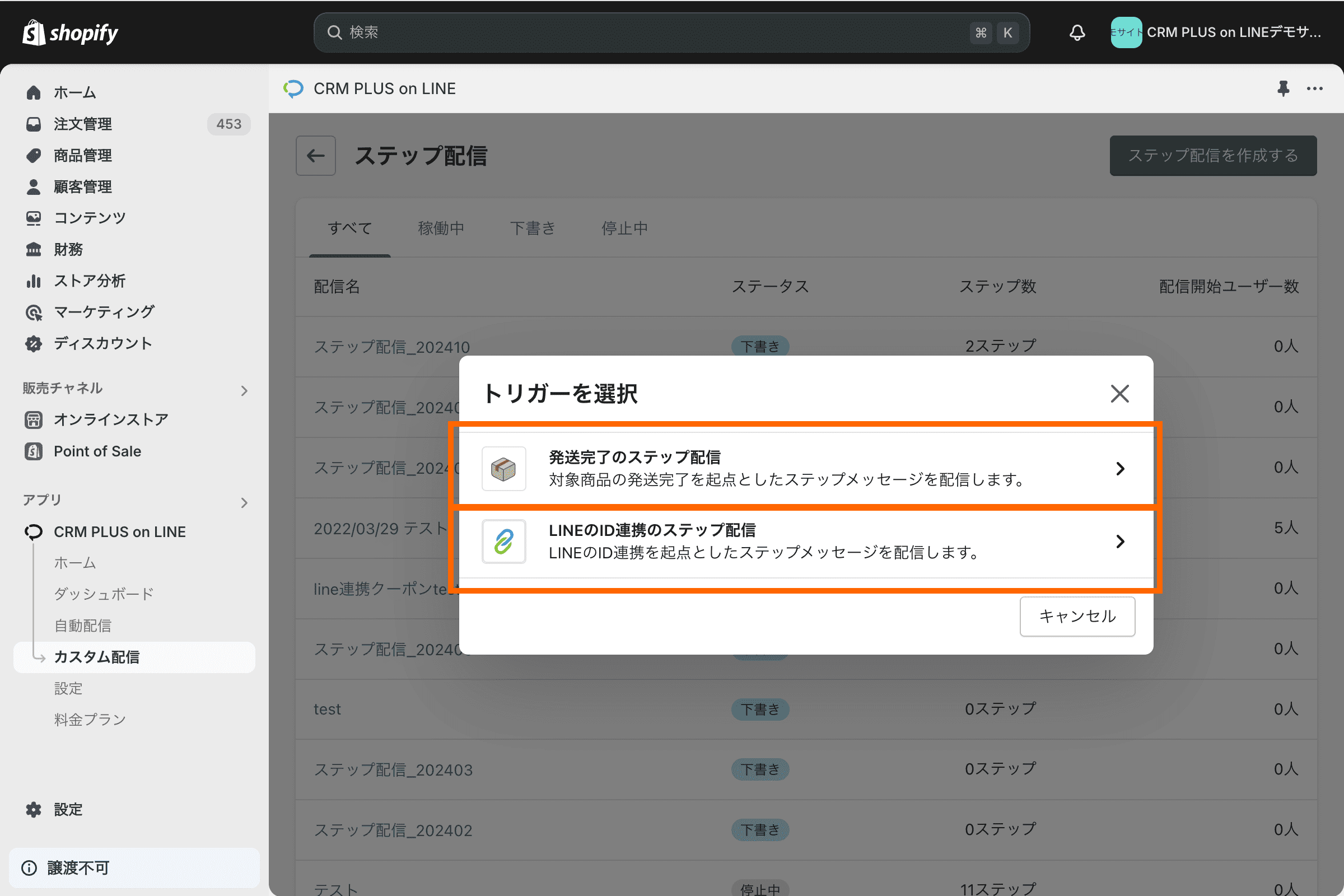Click the CRM PLUS on LINE app icon
The height and width of the screenshot is (896, 1344).
[x=33, y=531]
